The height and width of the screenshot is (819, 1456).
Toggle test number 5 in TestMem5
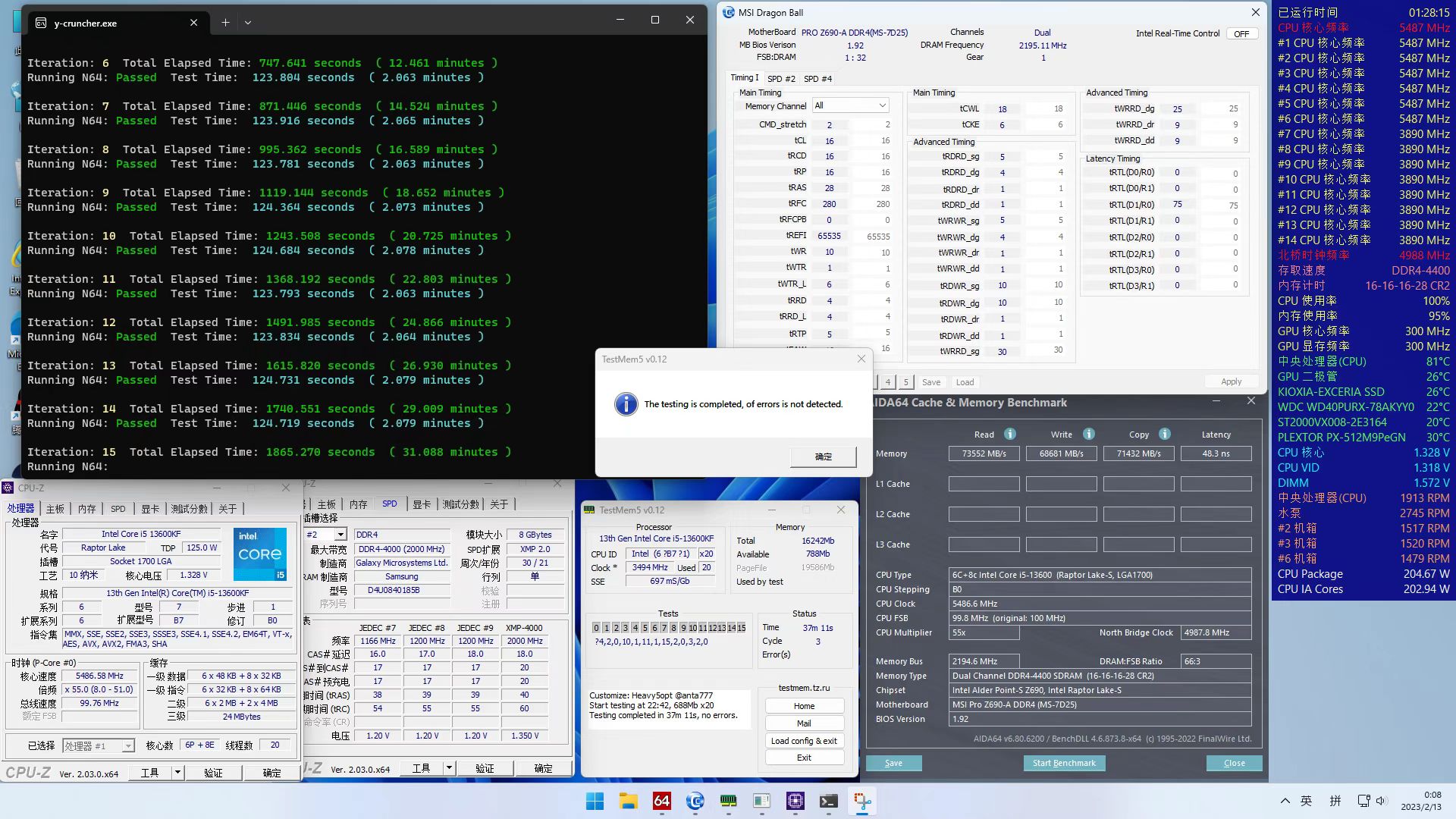[645, 628]
